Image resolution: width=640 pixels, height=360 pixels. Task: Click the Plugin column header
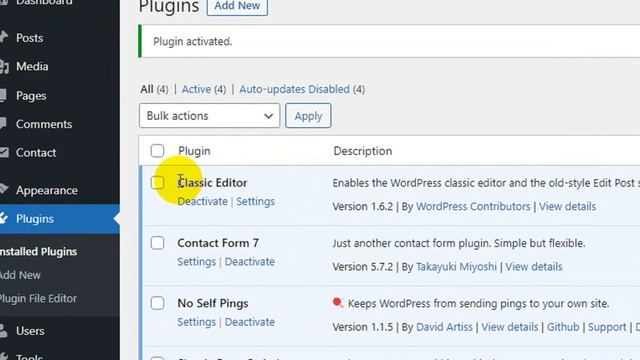point(194,151)
